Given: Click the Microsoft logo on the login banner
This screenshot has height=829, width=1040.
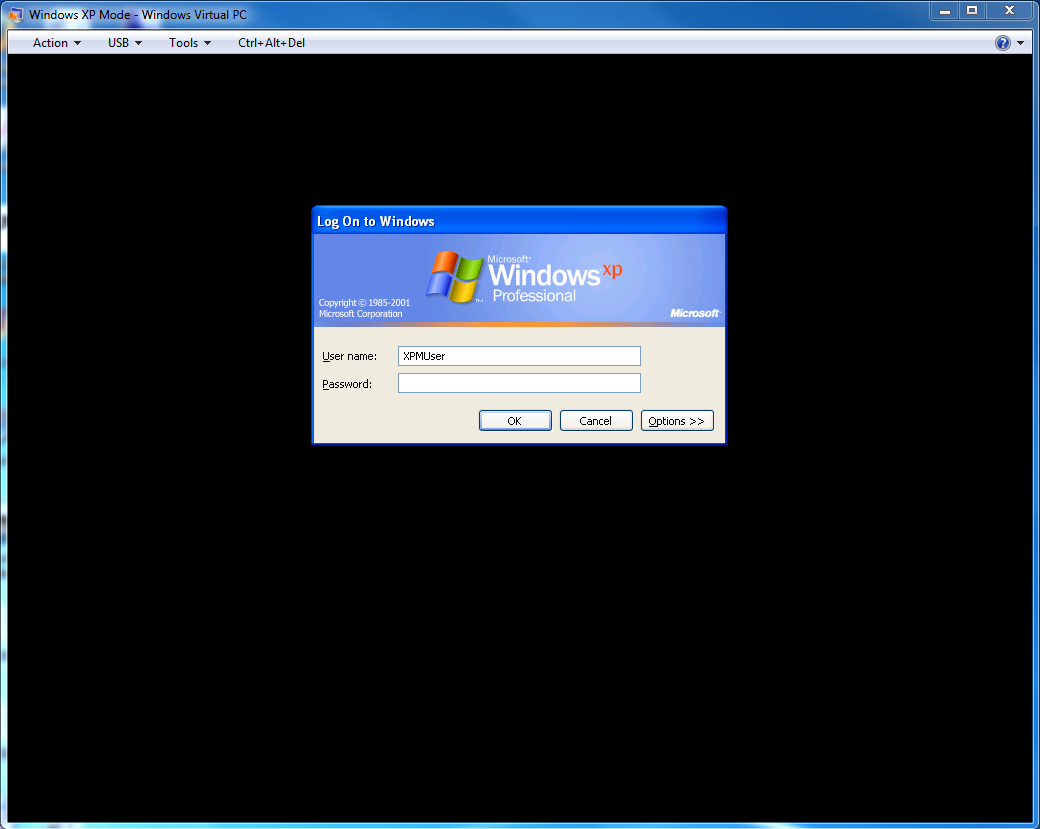Looking at the screenshot, I should click(694, 313).
